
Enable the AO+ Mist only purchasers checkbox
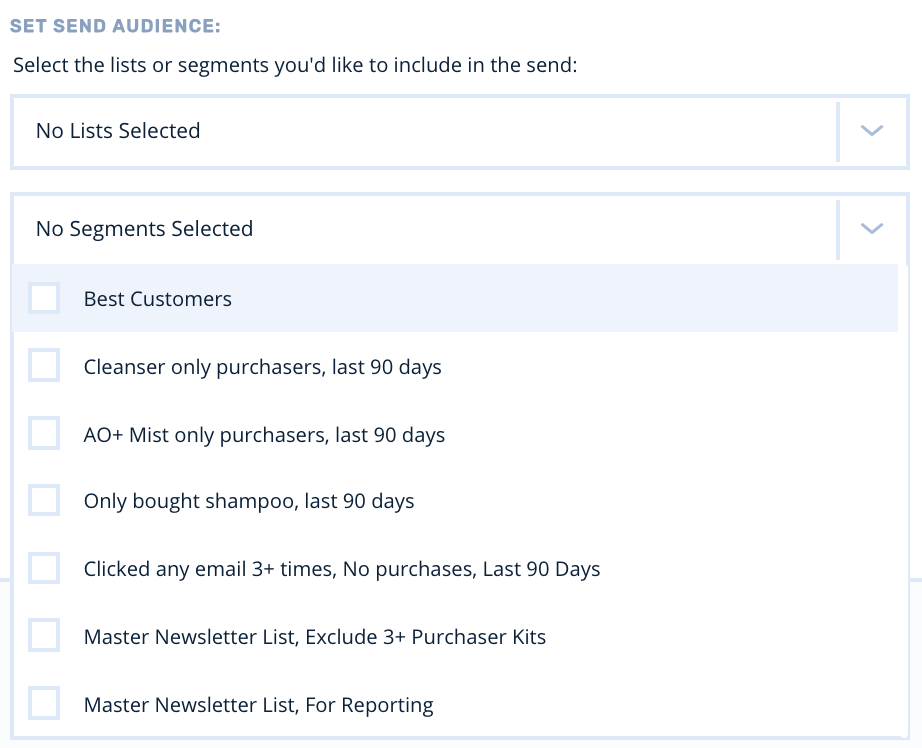point(44,434)
